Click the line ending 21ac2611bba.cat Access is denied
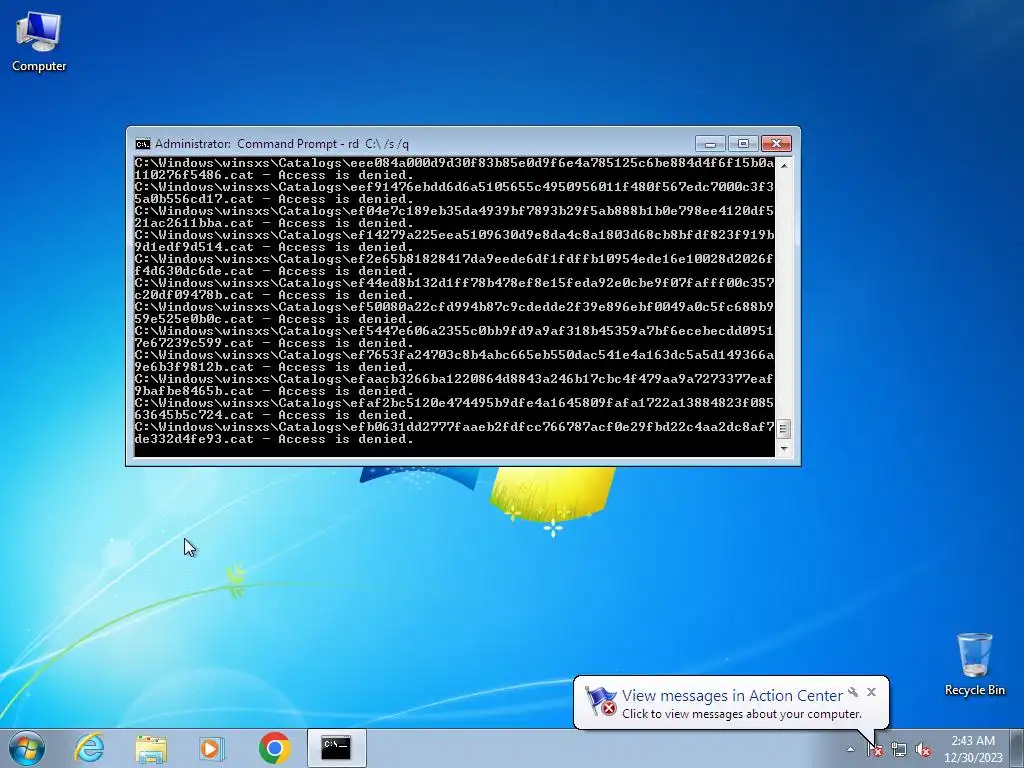This screenshot has height=768, width=1024. point(274,223)
